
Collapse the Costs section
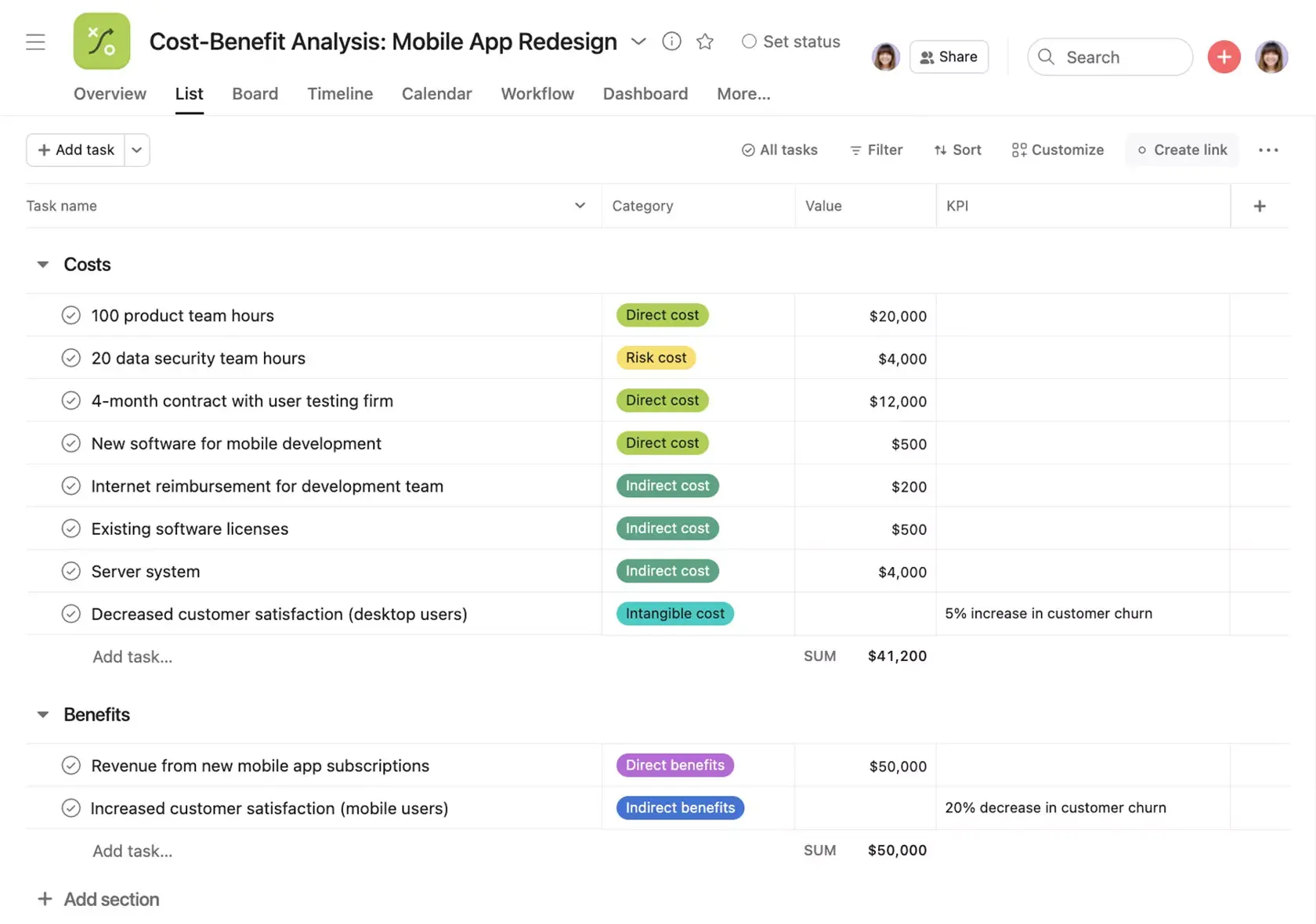pyautogui.click(x=42, y=264)
